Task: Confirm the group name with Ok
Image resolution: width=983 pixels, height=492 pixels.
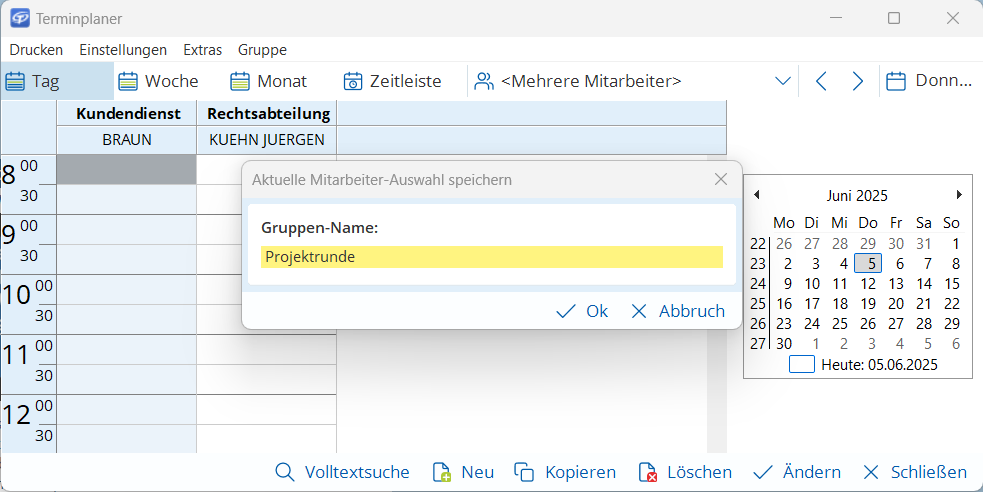Action: click(x=582, y=311)
